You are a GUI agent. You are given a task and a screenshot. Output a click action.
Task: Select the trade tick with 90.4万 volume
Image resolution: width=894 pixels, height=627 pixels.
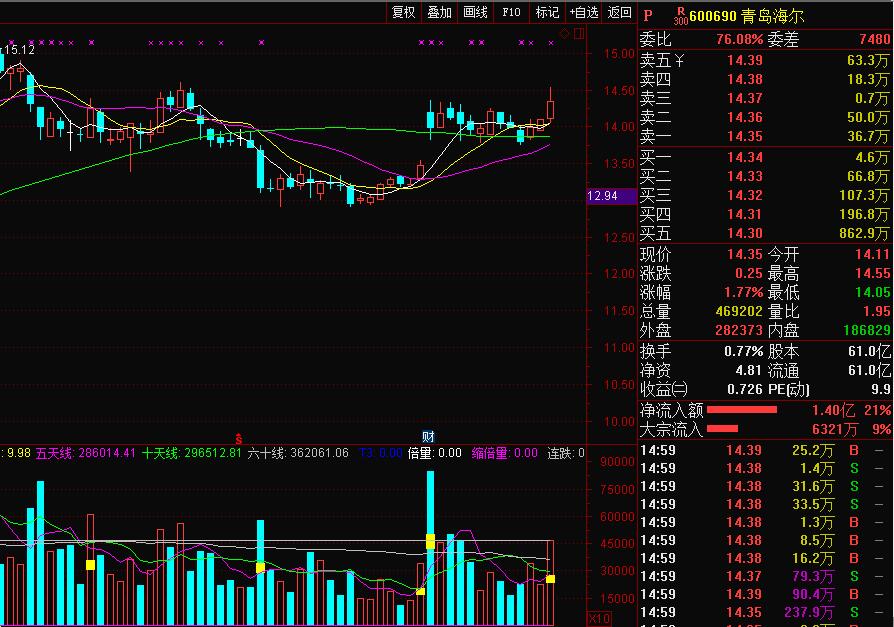pos(765,594)
